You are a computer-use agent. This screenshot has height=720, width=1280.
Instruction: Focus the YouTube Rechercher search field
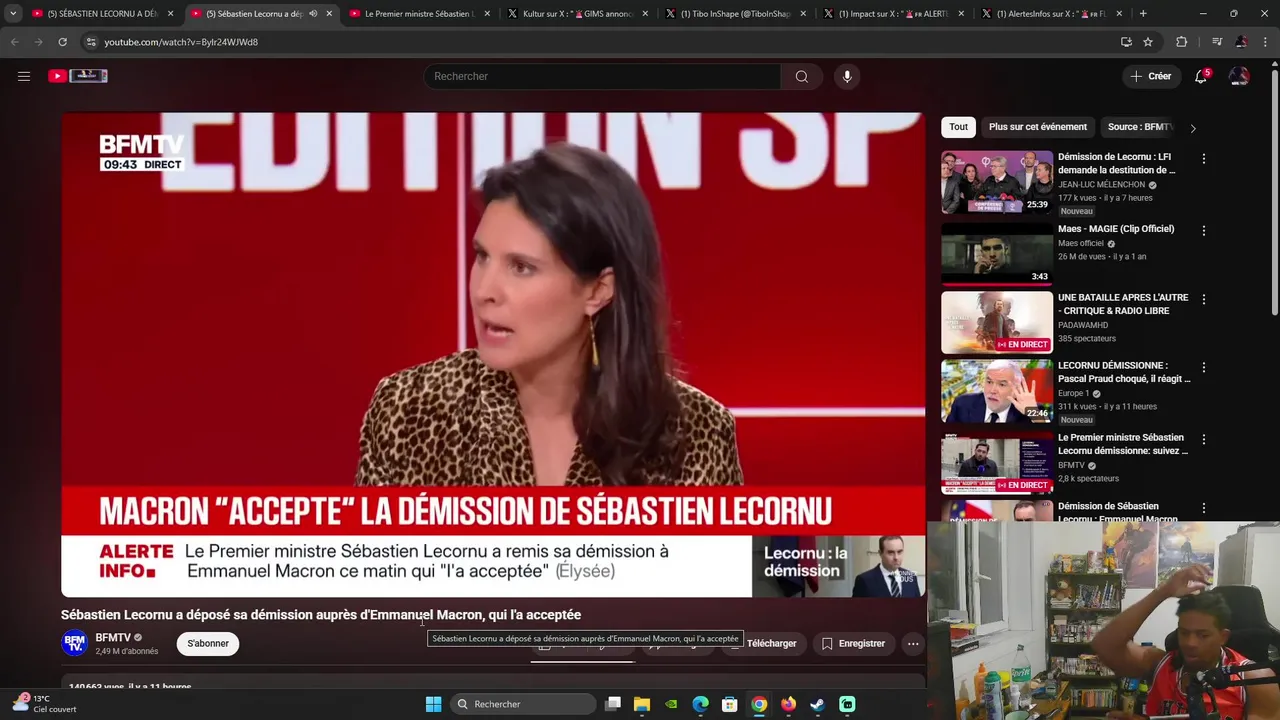click(602, 76)
